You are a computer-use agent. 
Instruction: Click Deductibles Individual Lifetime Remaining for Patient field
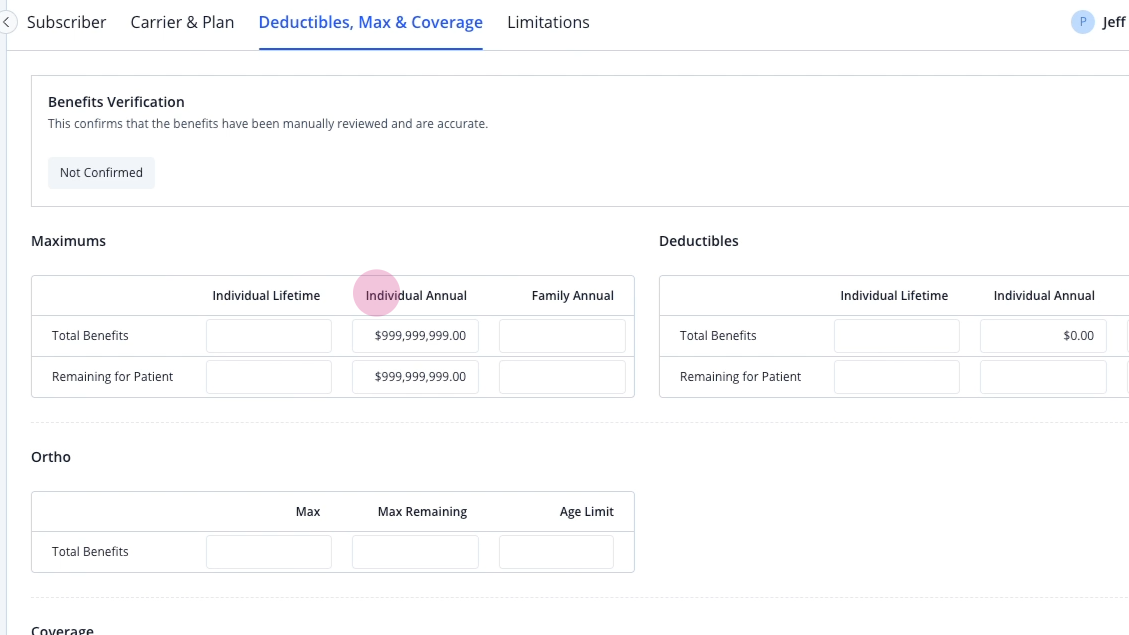point(896,377)
